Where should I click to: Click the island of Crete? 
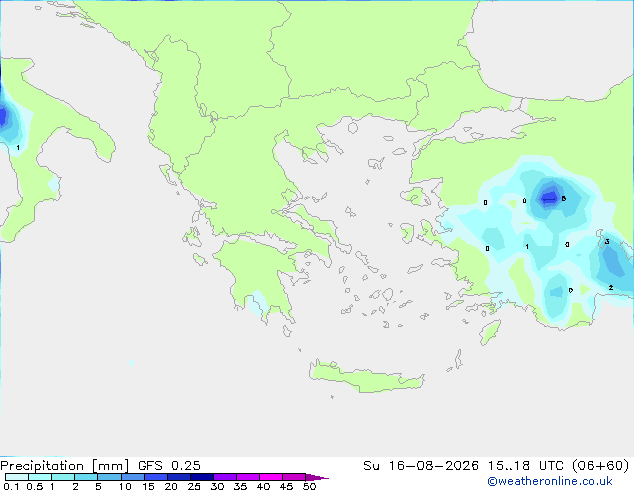(366, 377)
